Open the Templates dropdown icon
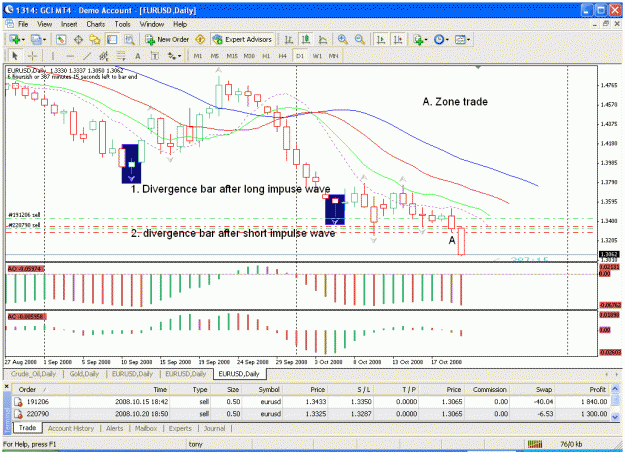Screen dimensions: 625x452 point(462,39)
